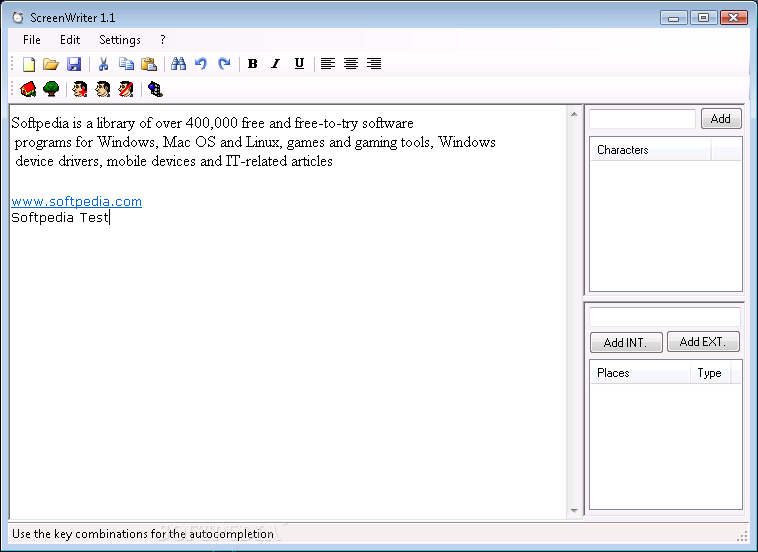The image size is (758, 552).
Task: Open the ? help menu
Action: click(163, 40)
